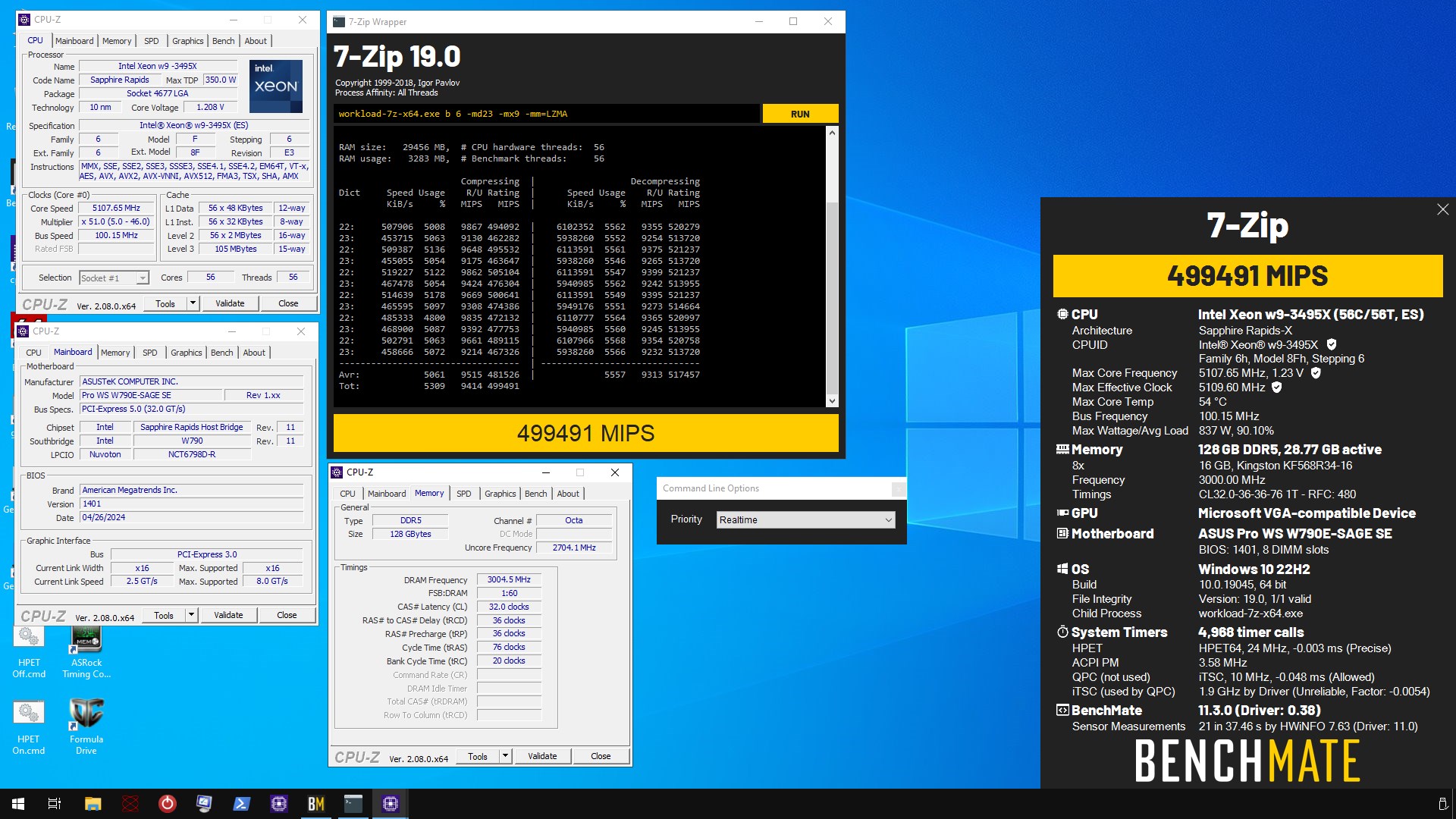This screenshot has width=1456, height=819.
Task: Open the Priority Realtime dropdown
Action: [805, 520]
